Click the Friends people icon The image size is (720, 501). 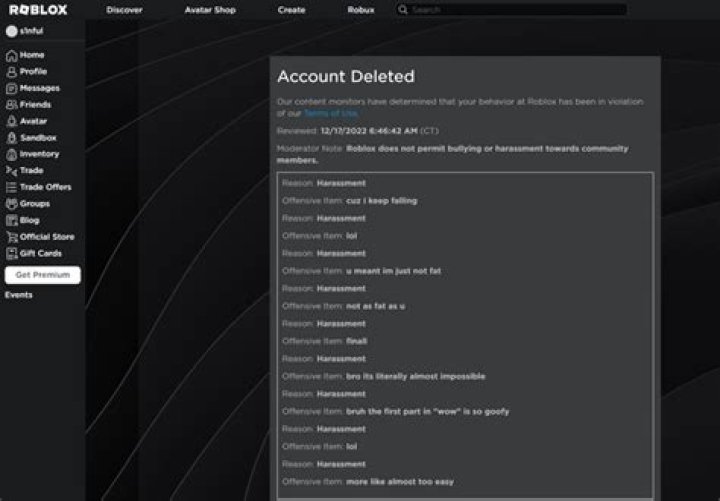point(11,105)
